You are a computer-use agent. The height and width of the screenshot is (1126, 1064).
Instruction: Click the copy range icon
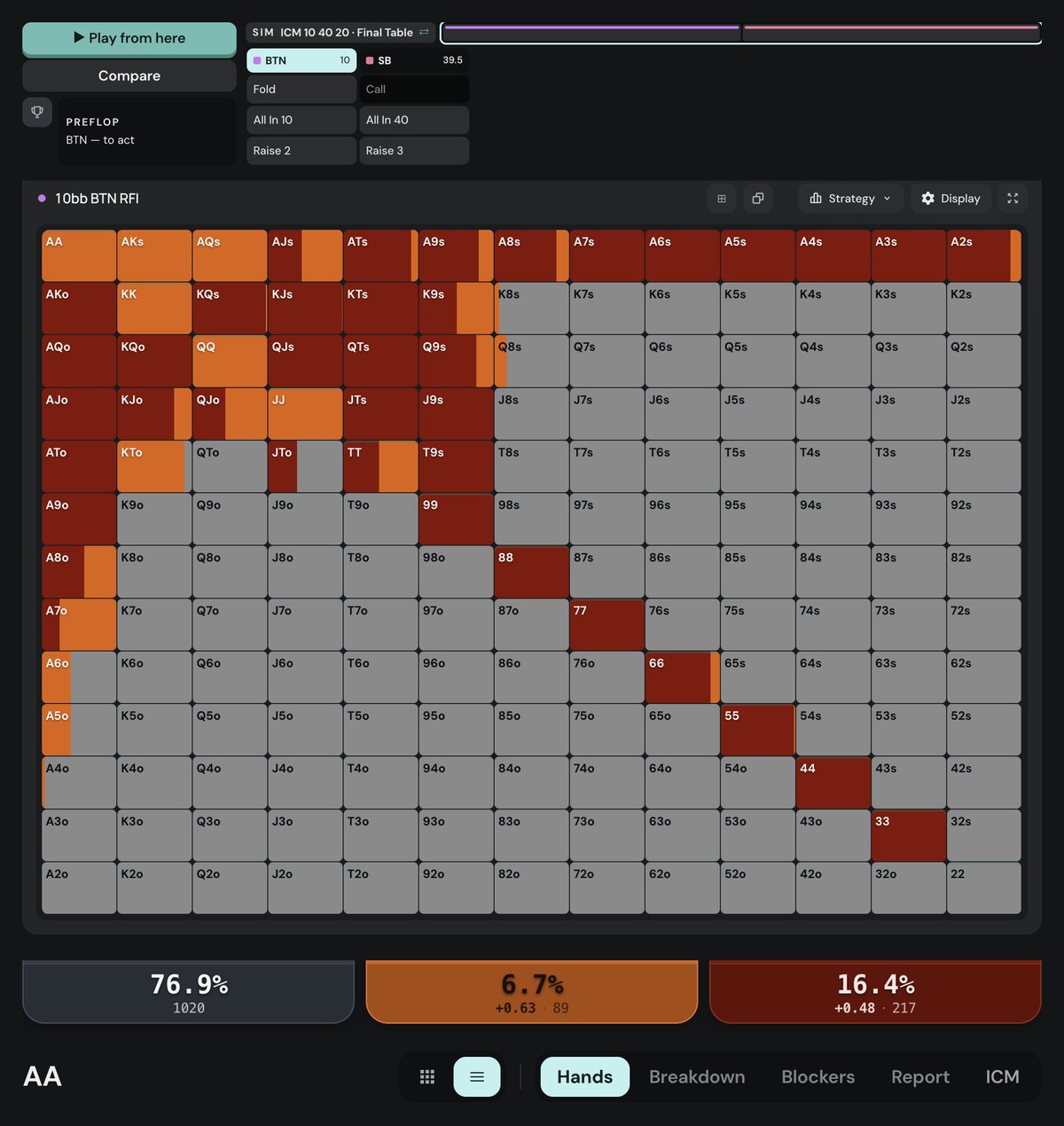point(758,199)
